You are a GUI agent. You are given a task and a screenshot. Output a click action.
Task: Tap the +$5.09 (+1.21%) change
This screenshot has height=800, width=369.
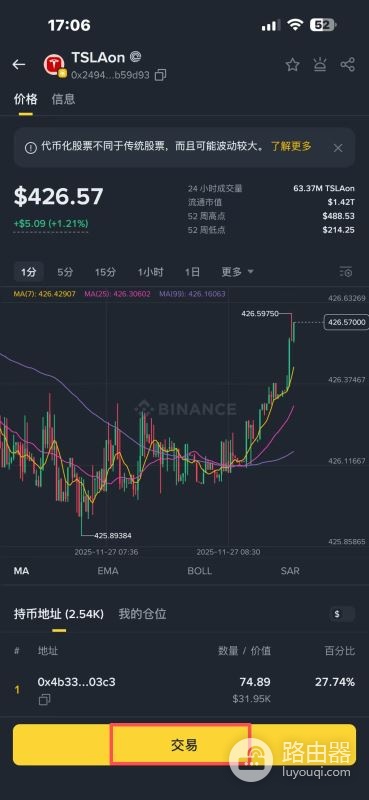pos(51,223)
